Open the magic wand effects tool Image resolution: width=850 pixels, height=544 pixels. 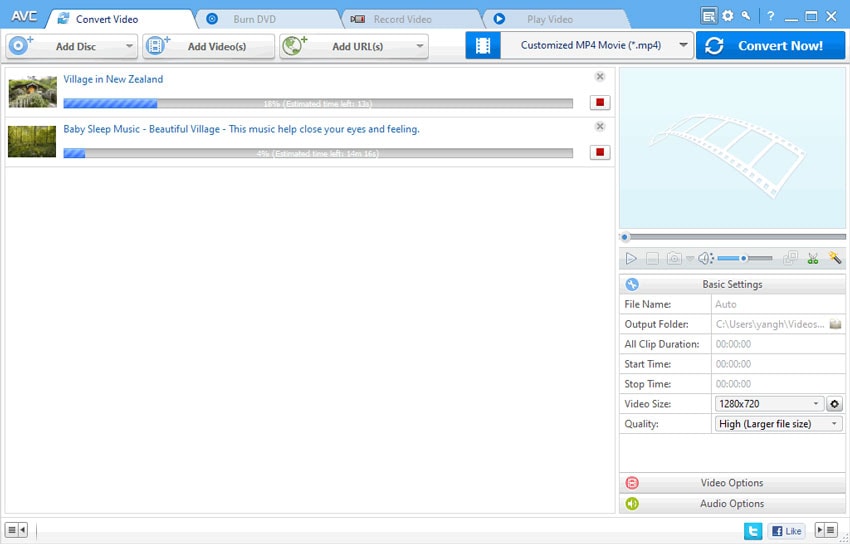point(834,258)
